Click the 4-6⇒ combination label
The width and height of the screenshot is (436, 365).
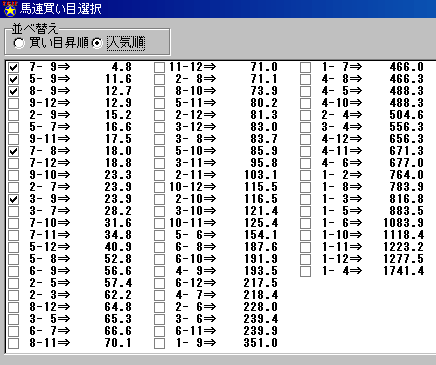(342, 163)
